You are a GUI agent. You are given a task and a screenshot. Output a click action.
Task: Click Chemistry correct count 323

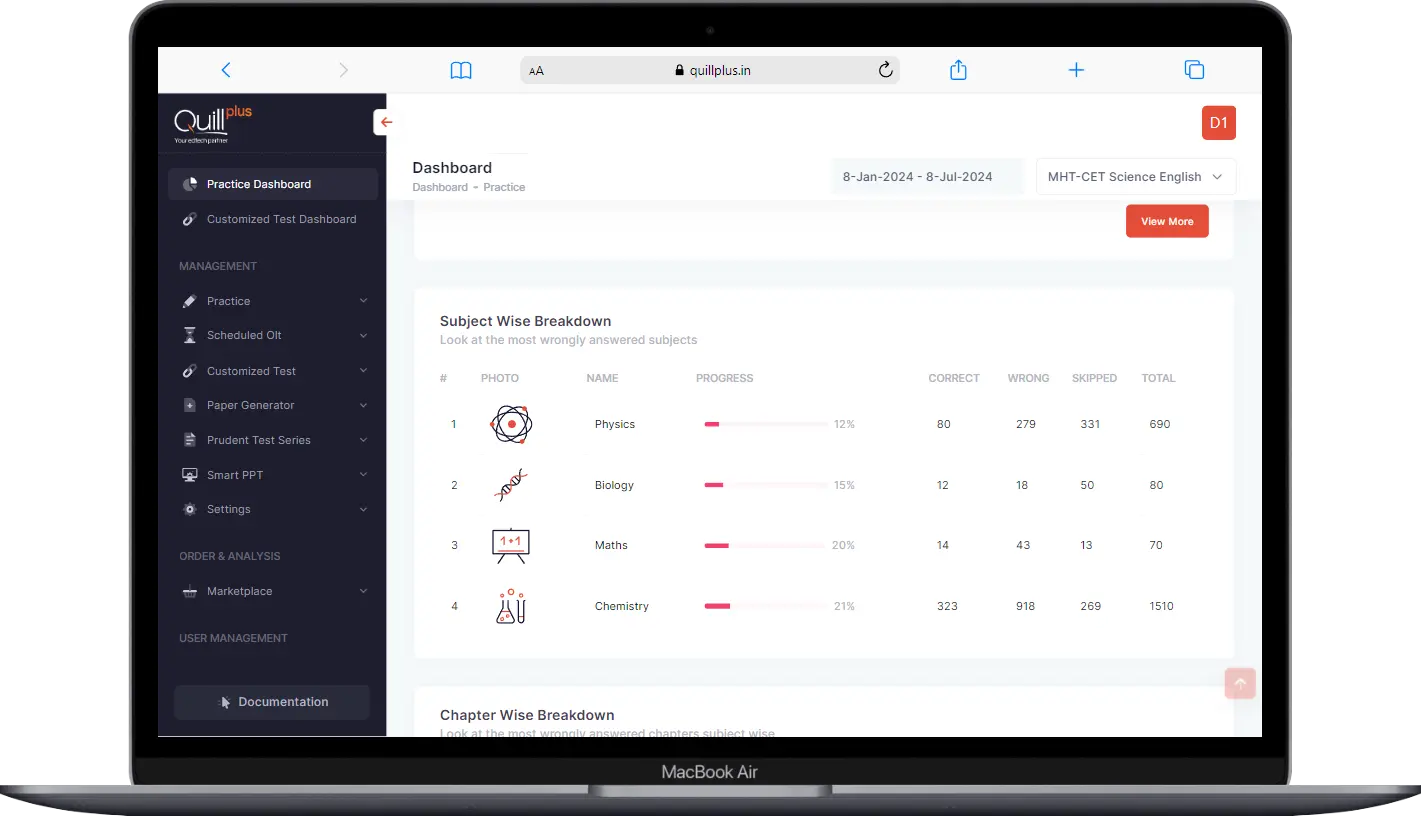(x=947, y=606)
